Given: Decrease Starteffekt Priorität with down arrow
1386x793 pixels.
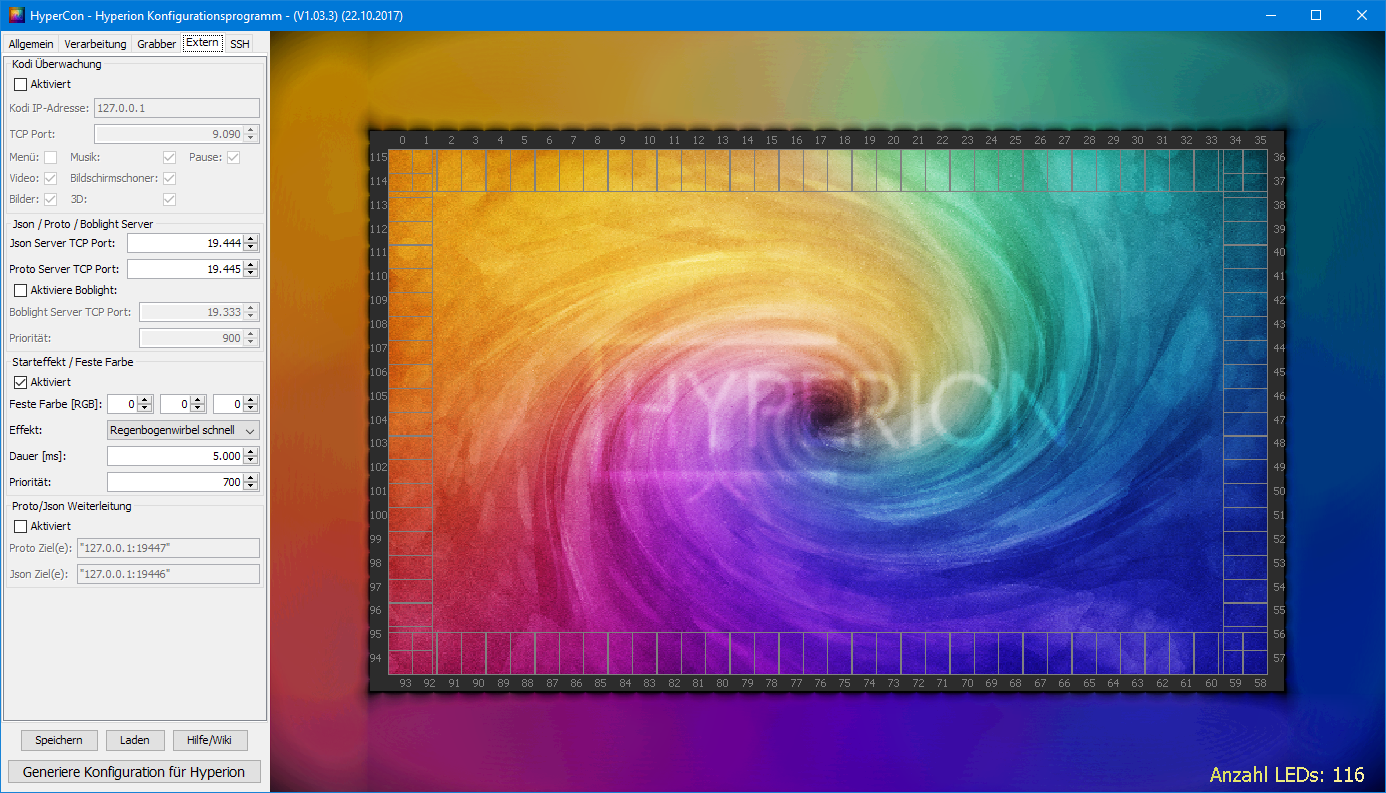Looking at the screenshot, I should (251, 487).
